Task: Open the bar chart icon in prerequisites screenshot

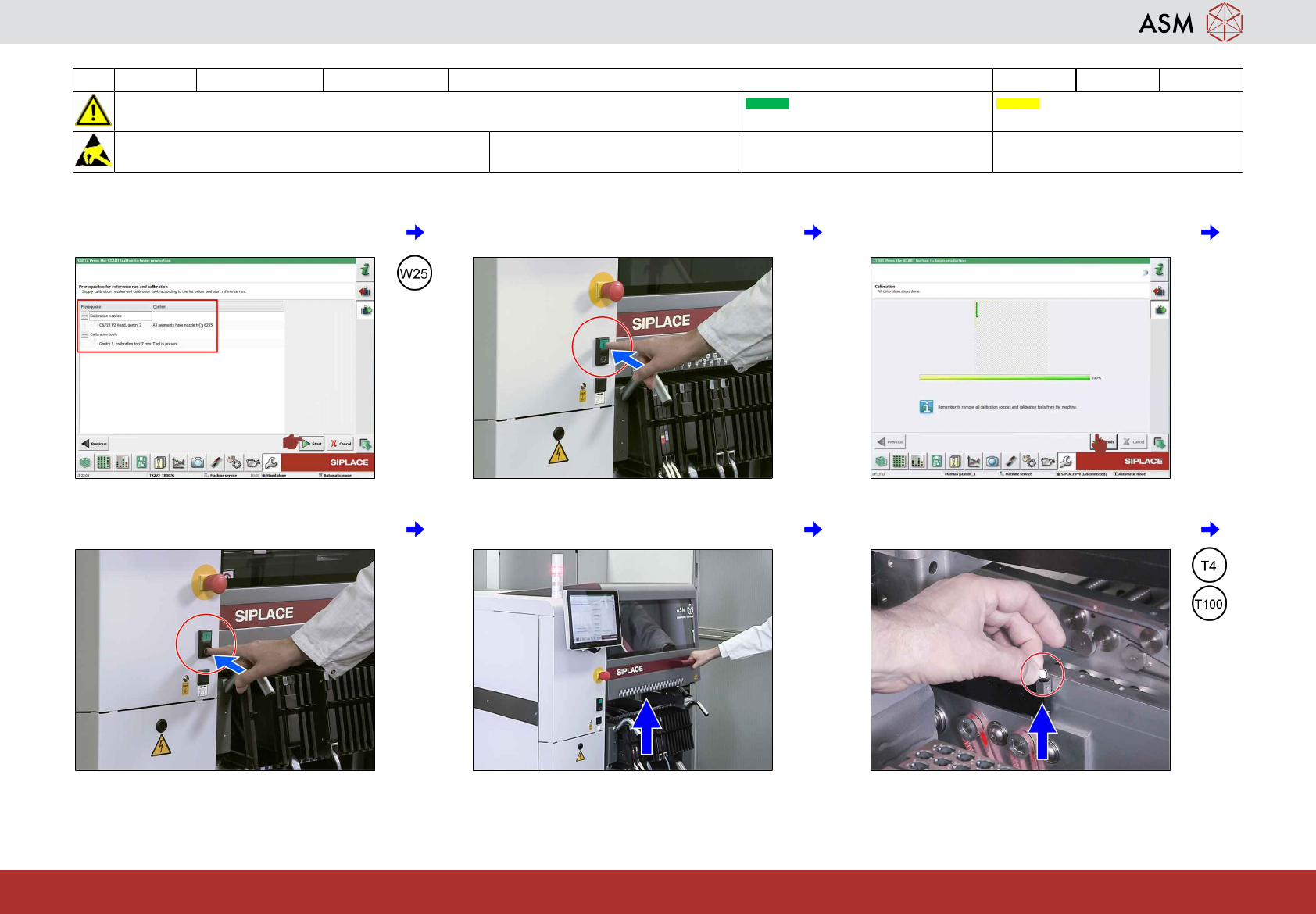Action: [123, 462]
